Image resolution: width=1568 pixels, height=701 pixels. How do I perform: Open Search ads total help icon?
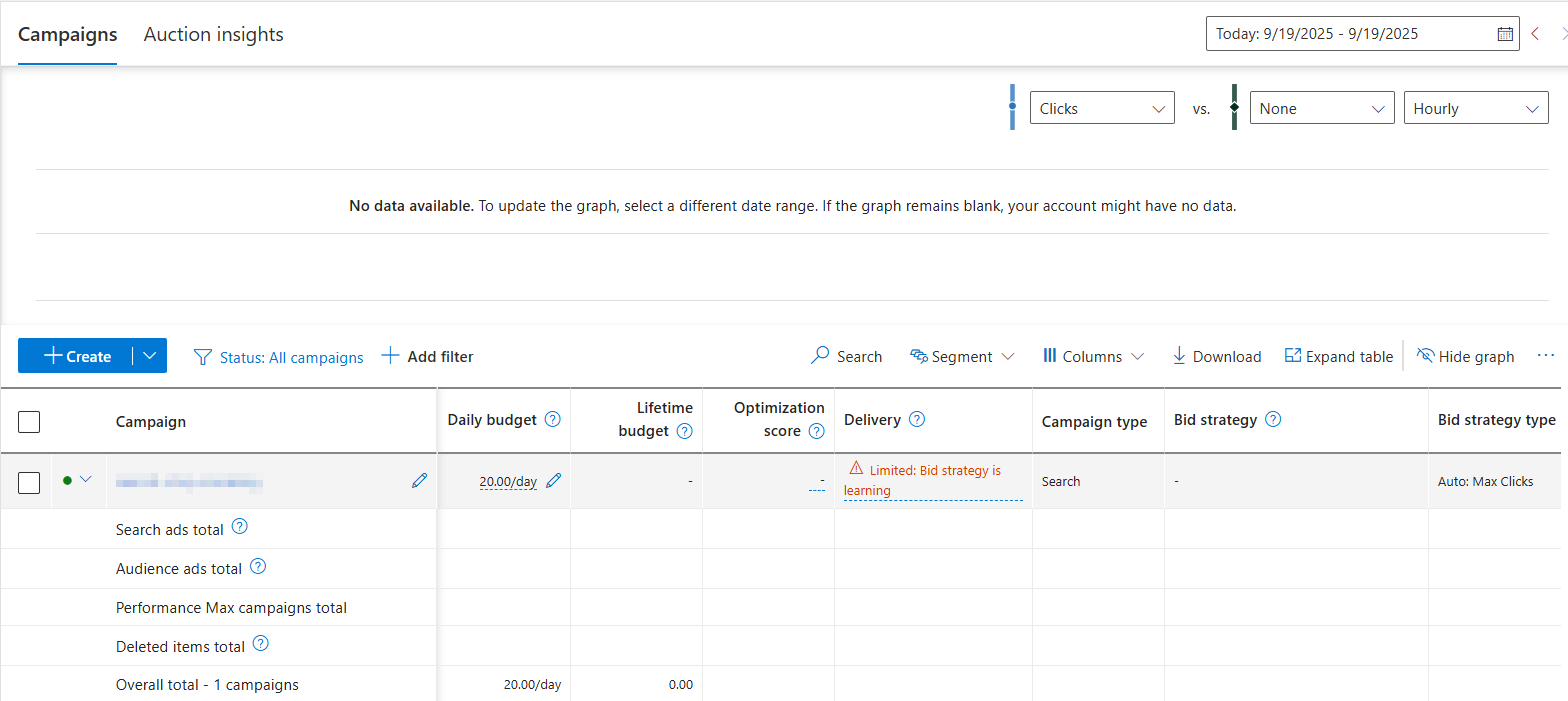(239, 527)
